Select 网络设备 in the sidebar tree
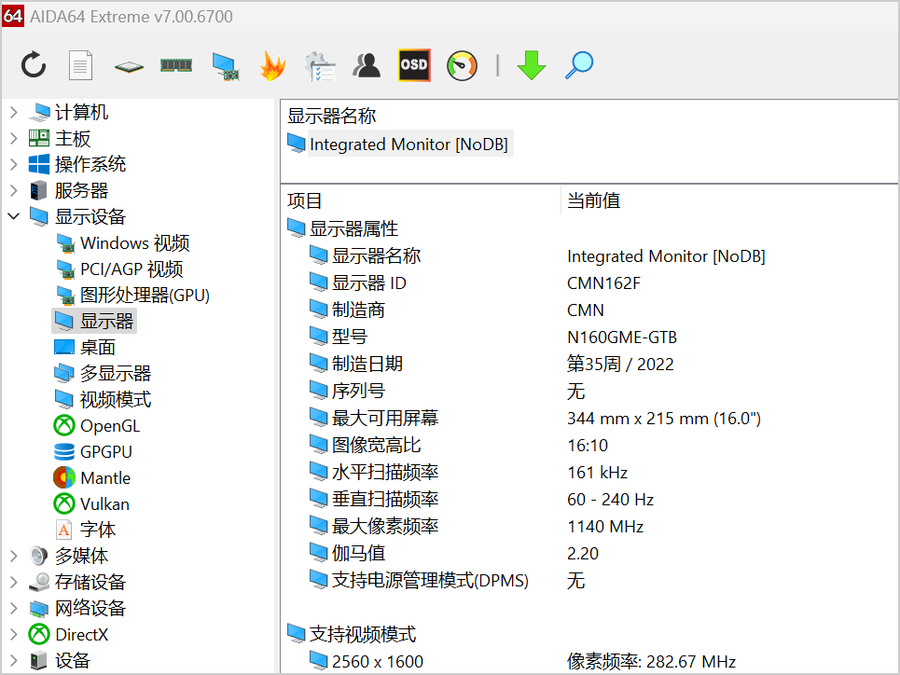 [x=90, y=608]
